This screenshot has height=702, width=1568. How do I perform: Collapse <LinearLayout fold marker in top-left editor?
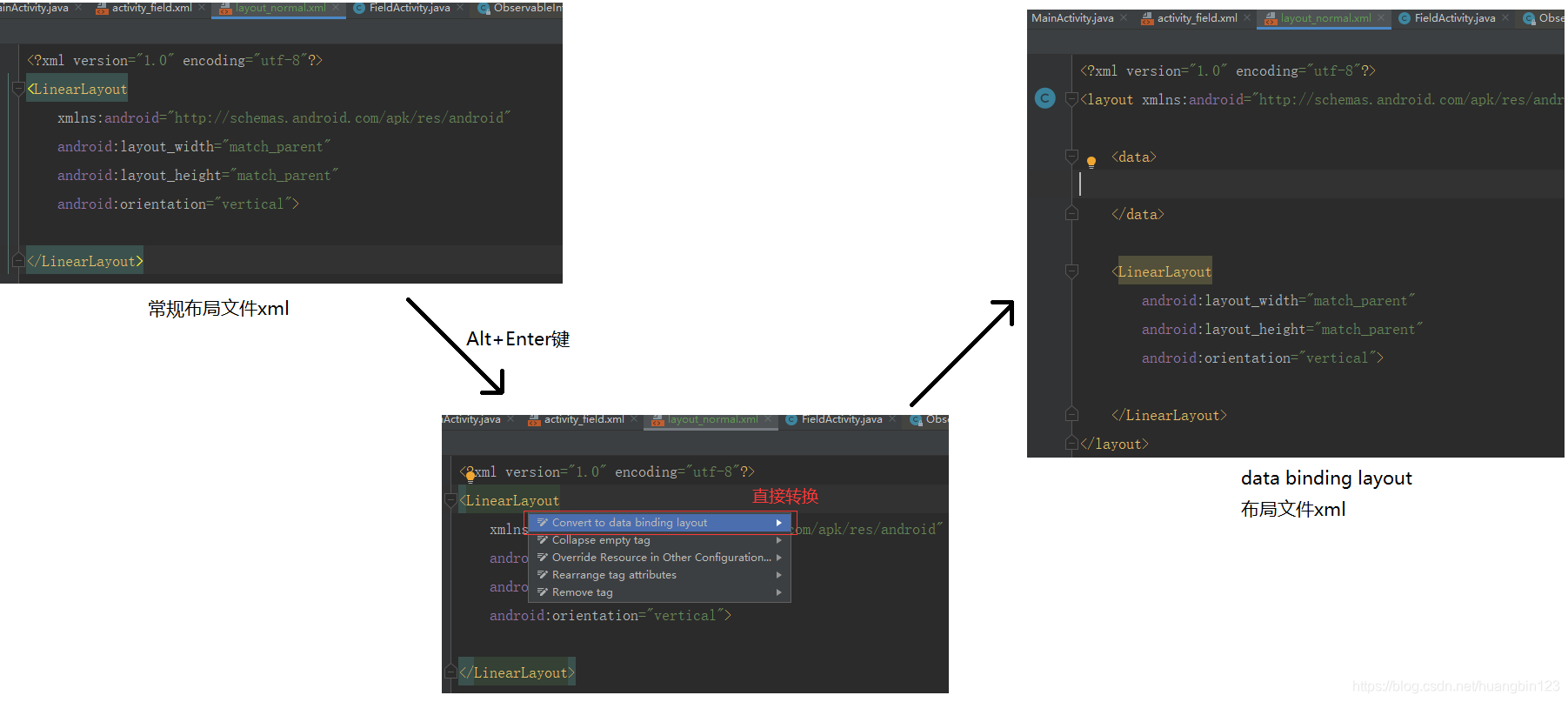tap(18, 89)
